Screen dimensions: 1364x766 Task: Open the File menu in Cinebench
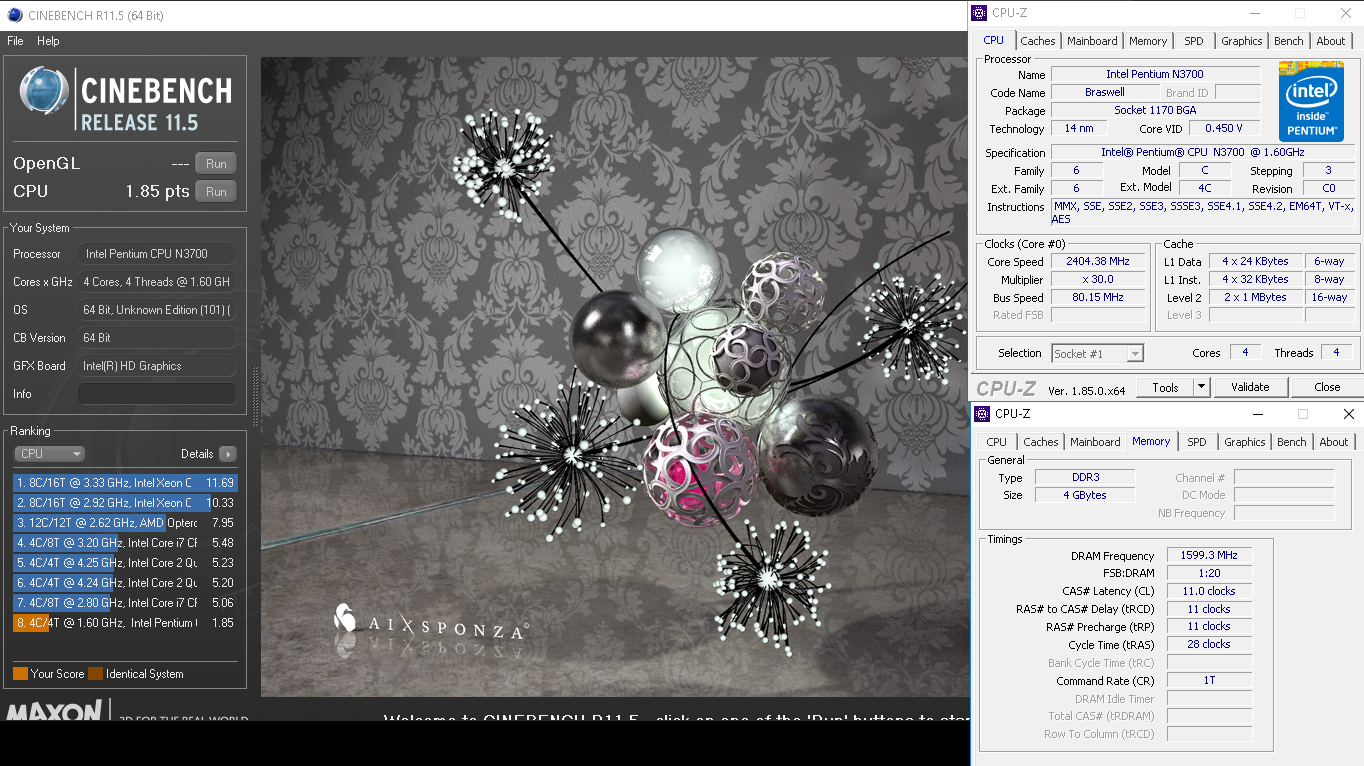15,41
